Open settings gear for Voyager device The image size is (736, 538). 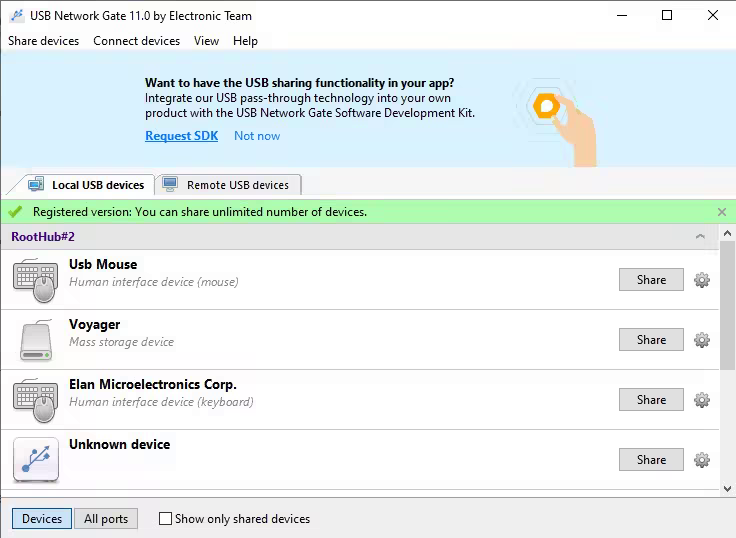702,340
